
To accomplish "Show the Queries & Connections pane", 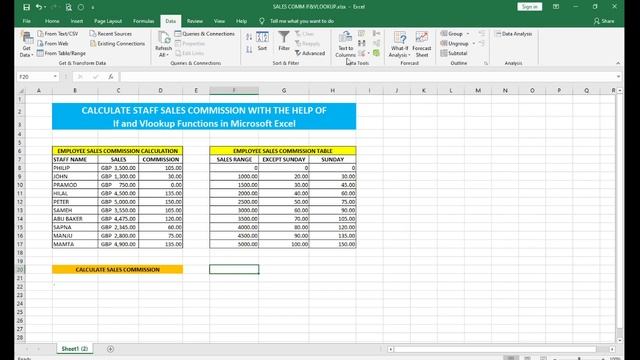I will click(x=205, y=33).
